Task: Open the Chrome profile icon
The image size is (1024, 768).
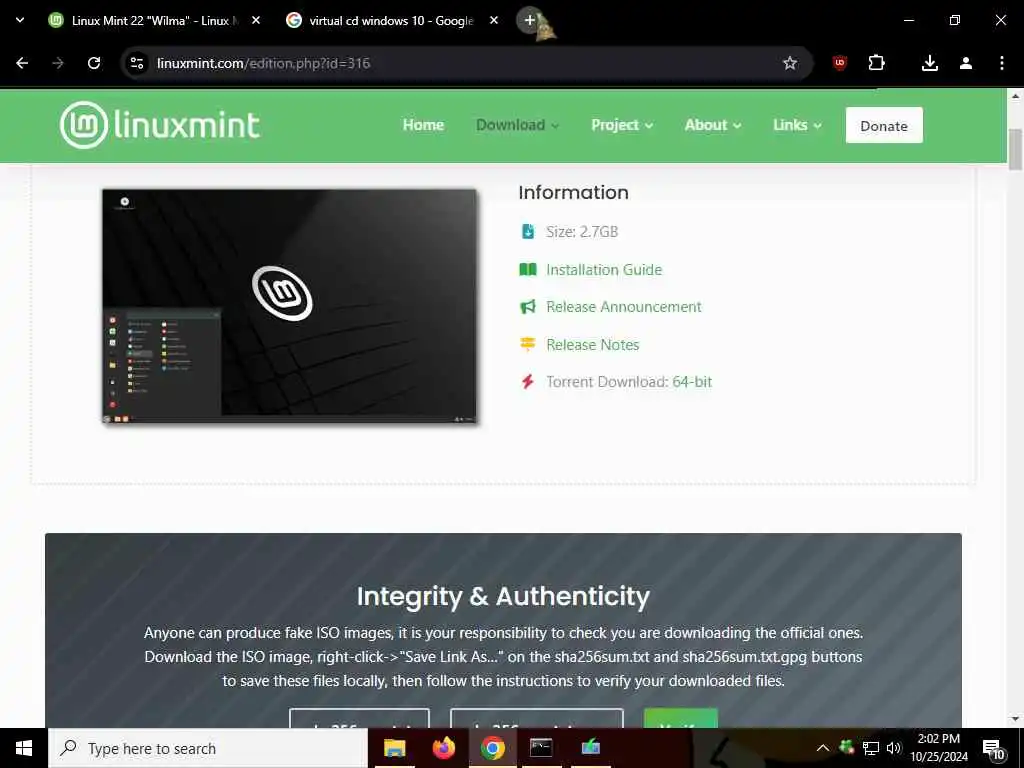Action: [x=966, y=63]
